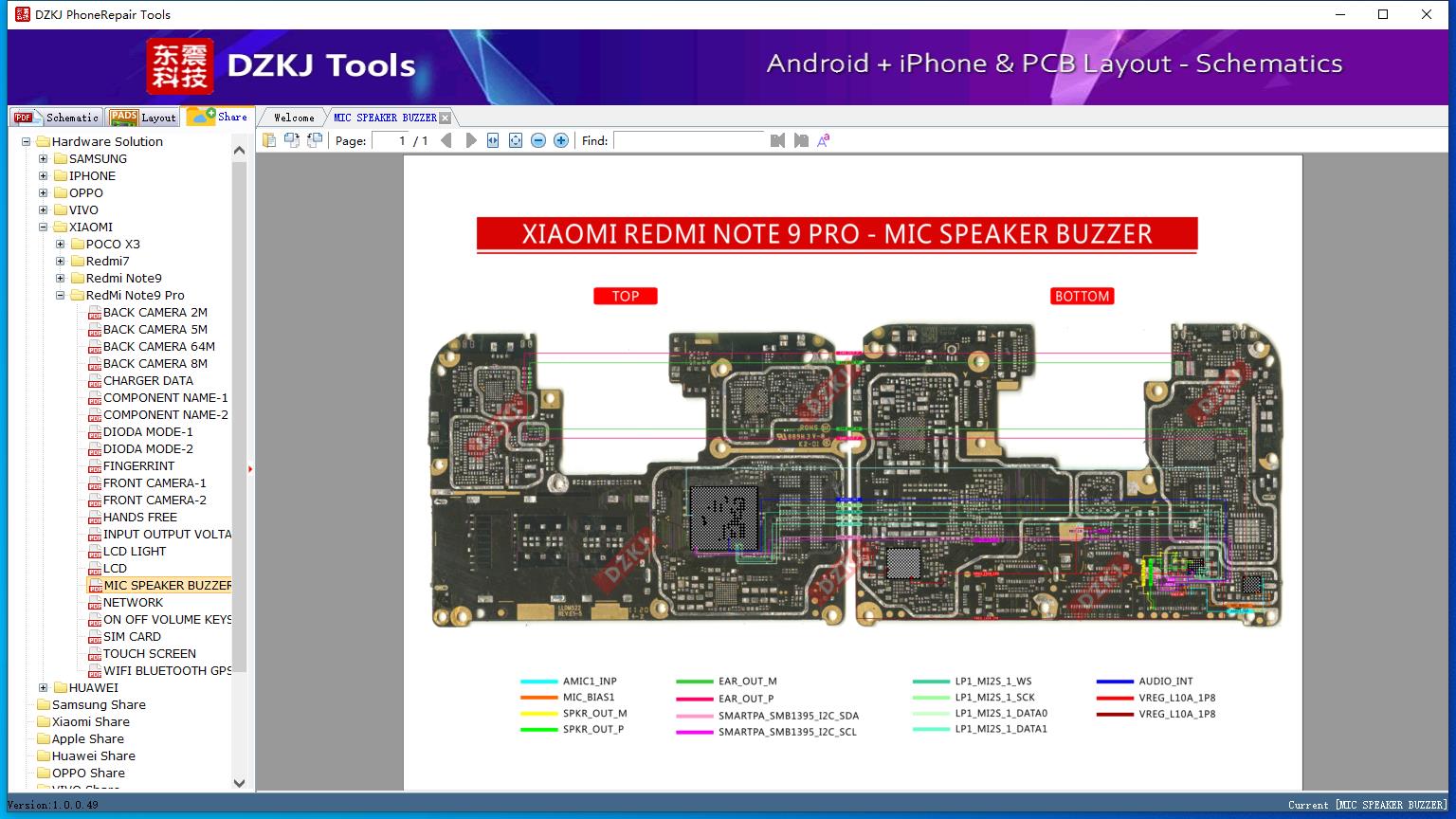Screen dimensions: 1456x819
Task: Click folder icon next to Samsung Share
Action: tap(43, 704)
